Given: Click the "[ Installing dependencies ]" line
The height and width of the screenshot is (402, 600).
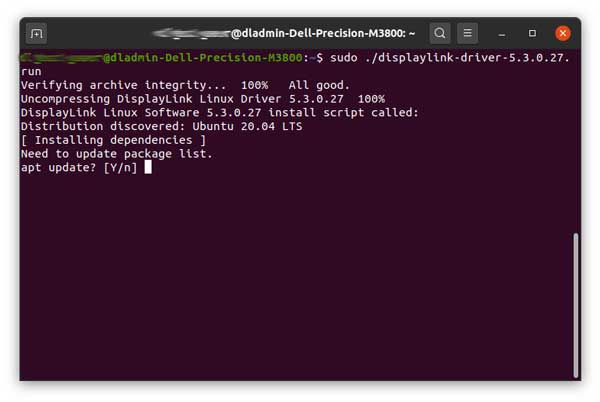Looking at the screenshot, I should point(113,140).
